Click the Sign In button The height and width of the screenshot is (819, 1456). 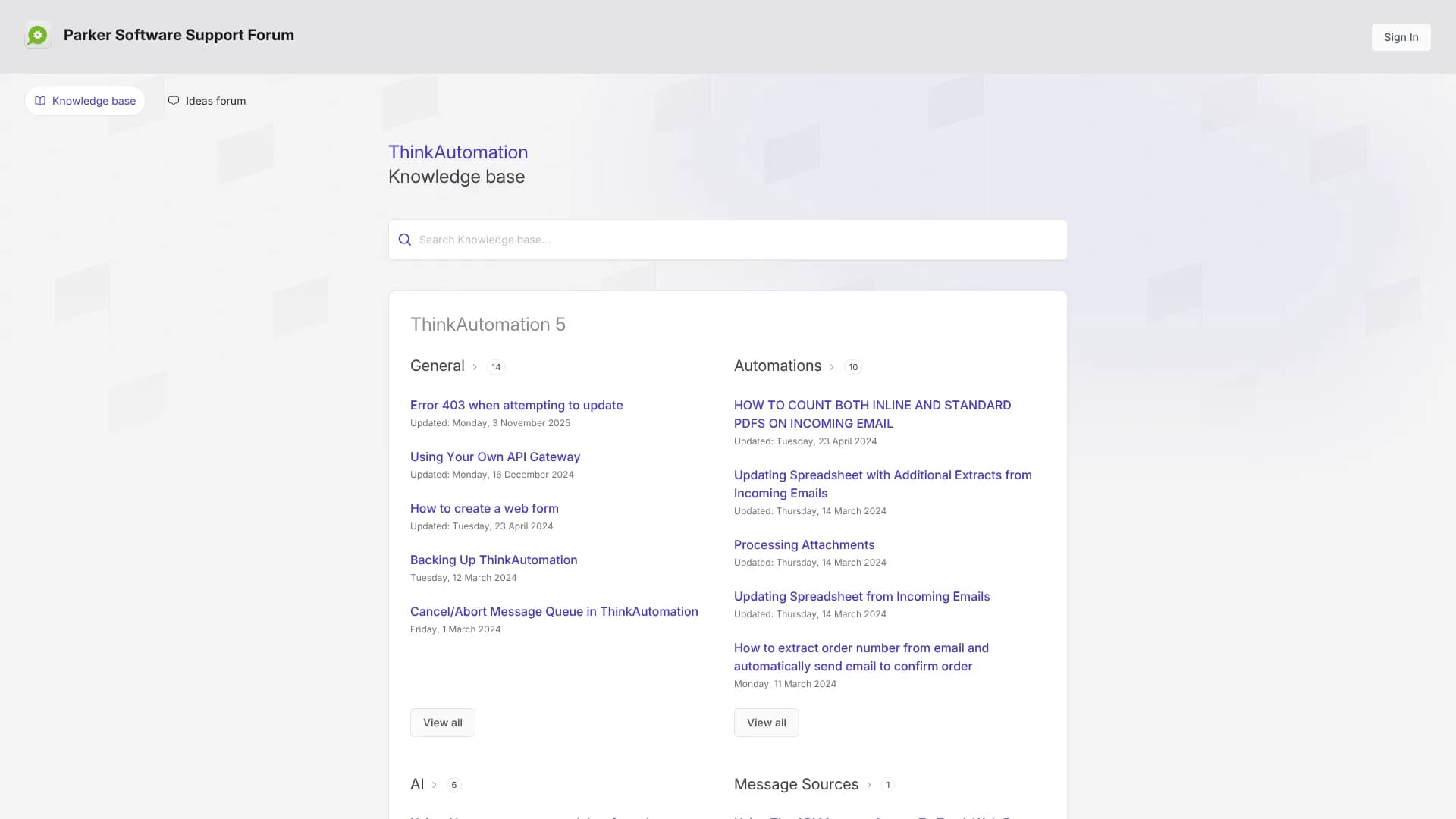pos(1400,36)
